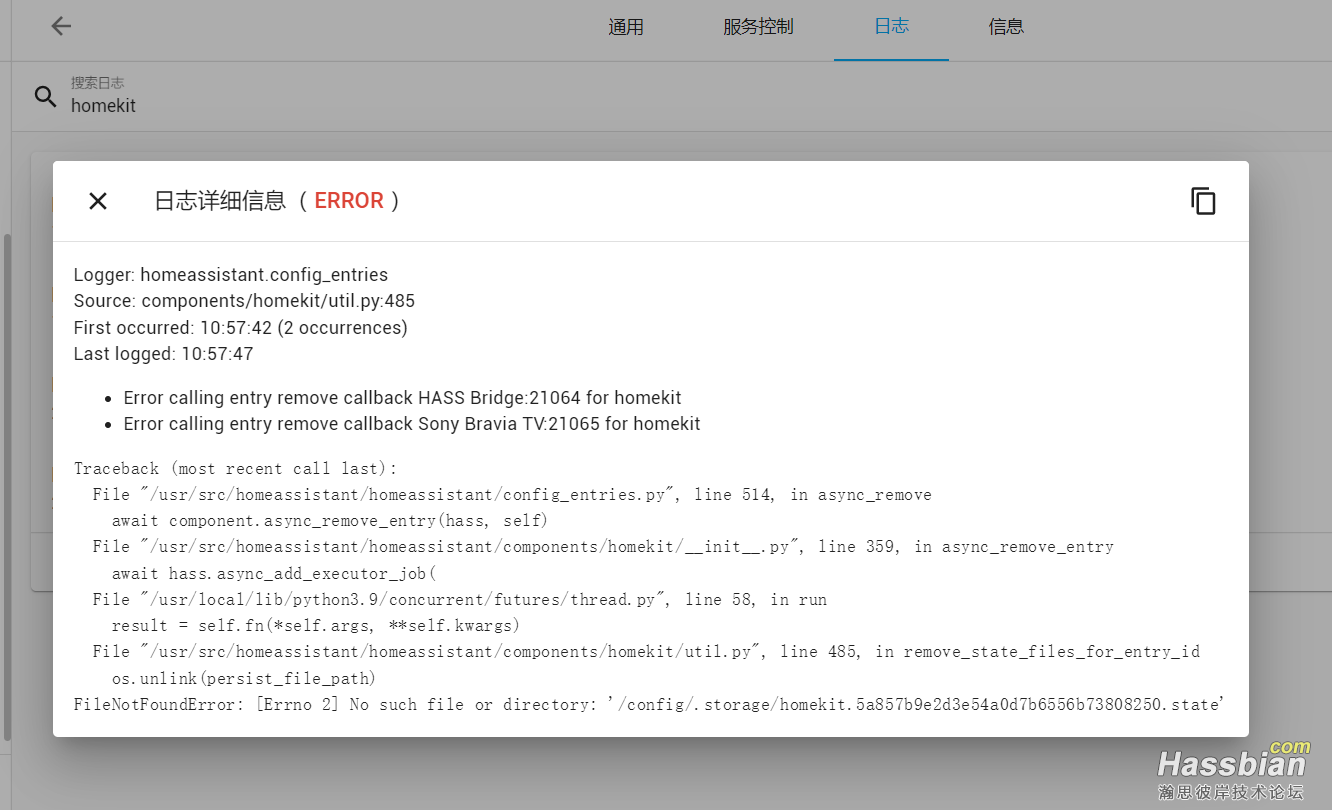Click the util.py line 485 traceback row

point(646,652)
